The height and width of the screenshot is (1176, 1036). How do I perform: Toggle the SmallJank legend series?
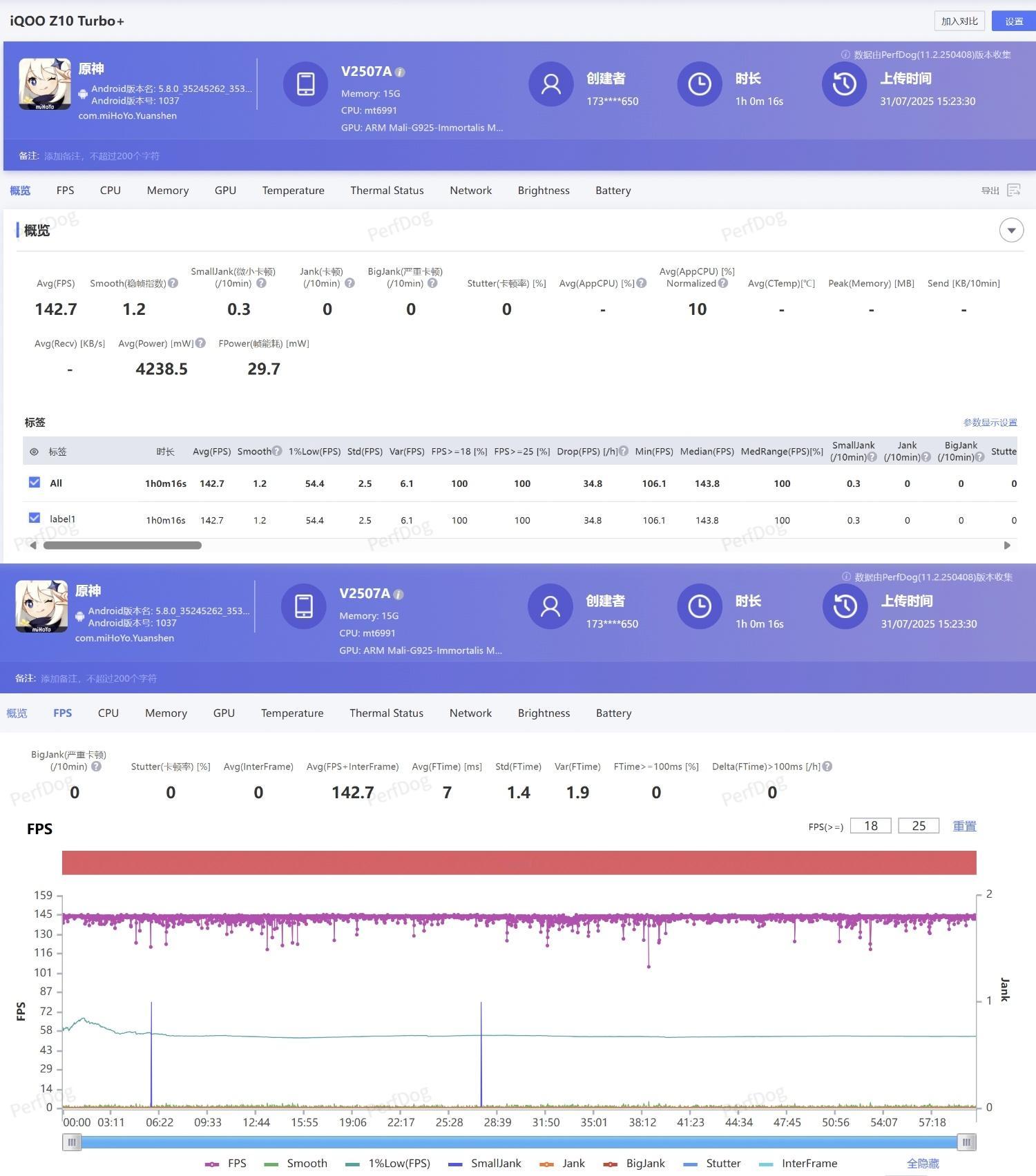pos(485,1164)
